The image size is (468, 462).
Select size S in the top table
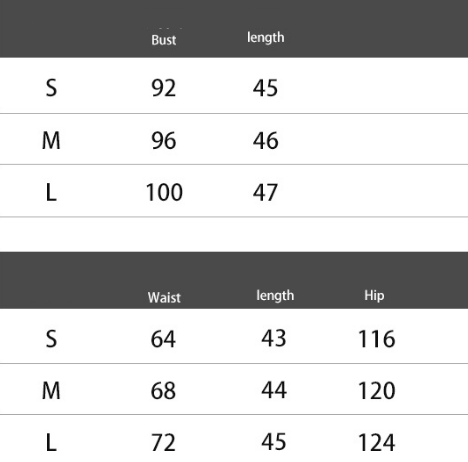[x=51, y=88]
